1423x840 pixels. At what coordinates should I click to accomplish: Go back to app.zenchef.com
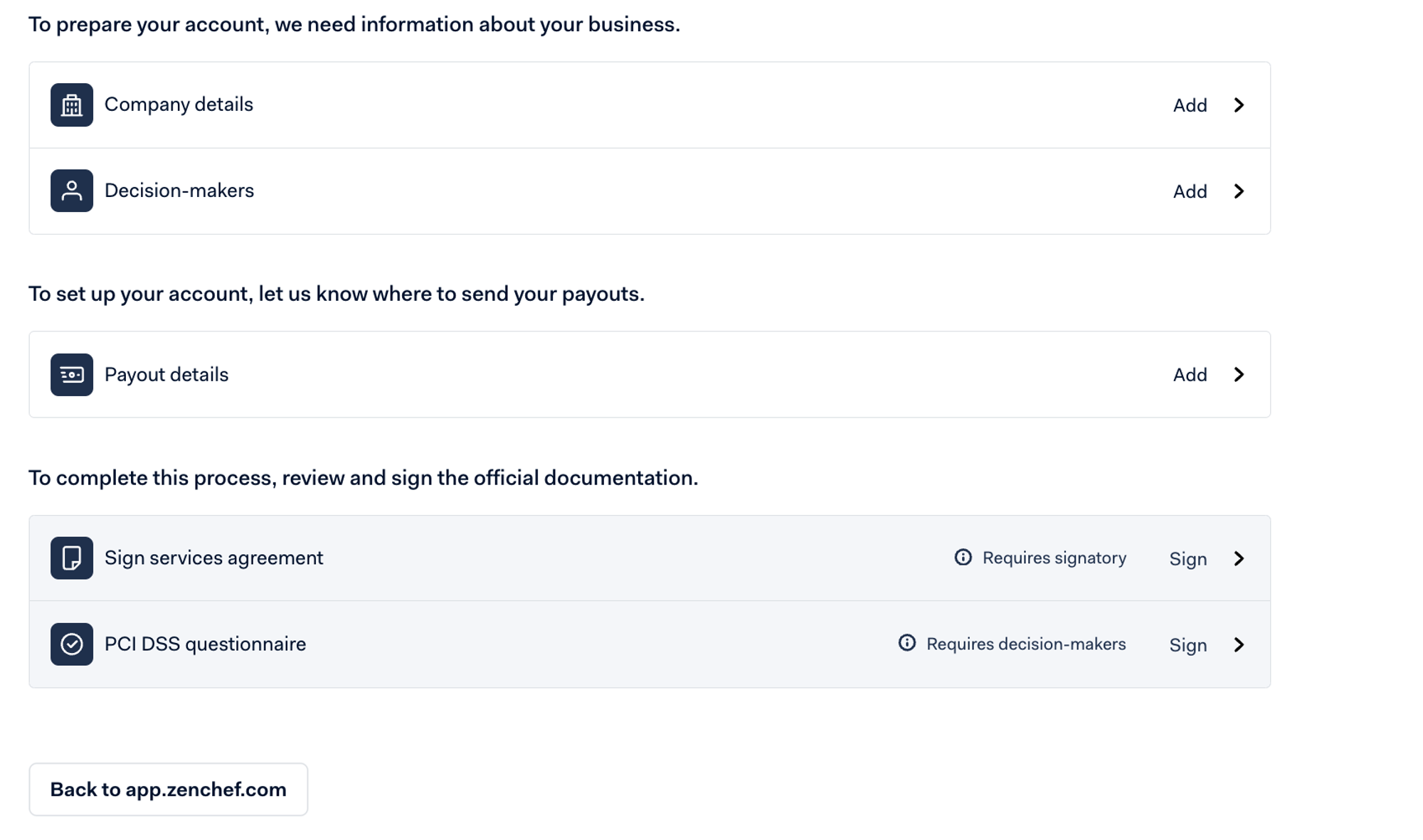point(168,790)
